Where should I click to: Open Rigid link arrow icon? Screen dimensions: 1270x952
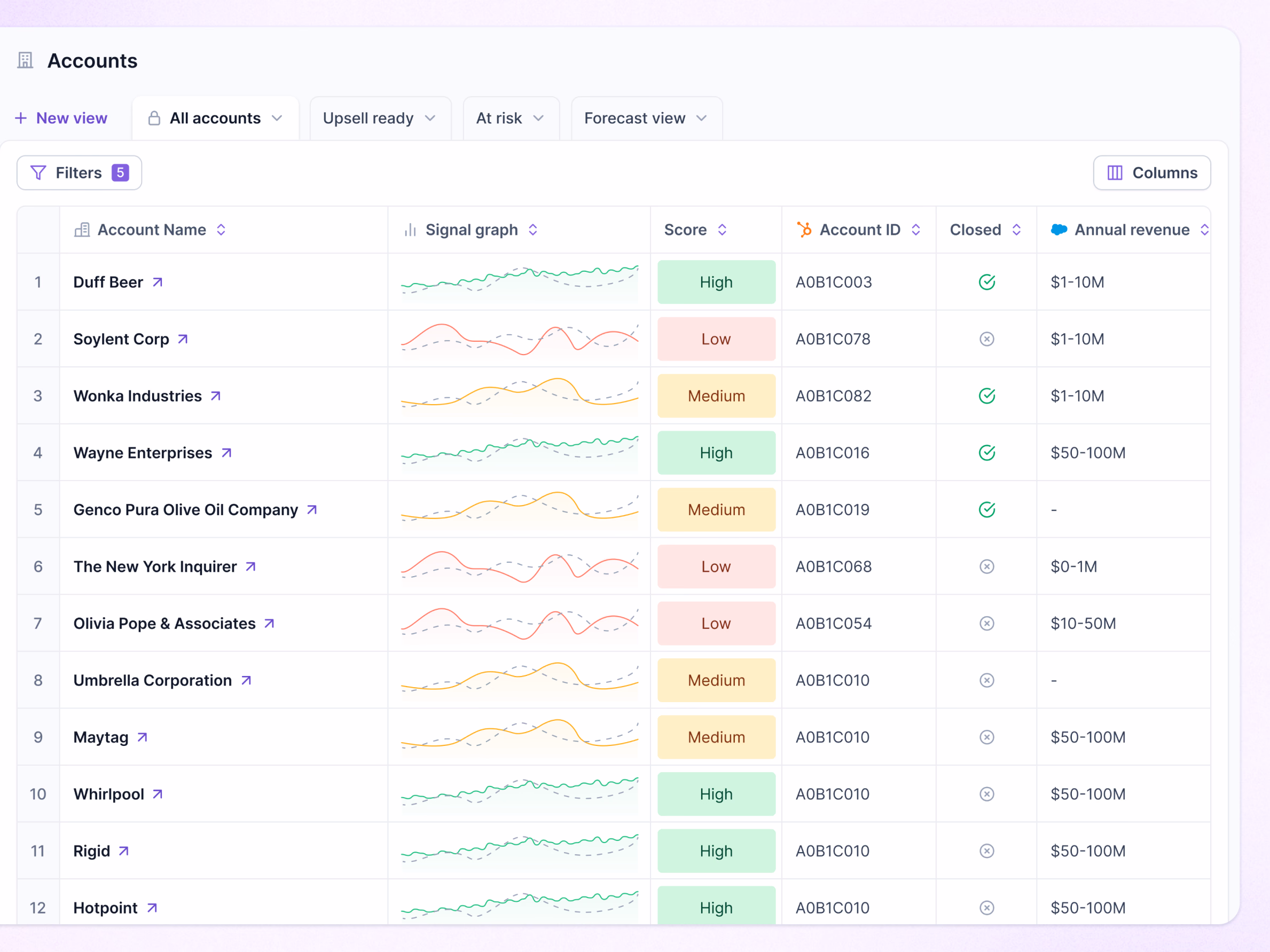coord(123,851)
